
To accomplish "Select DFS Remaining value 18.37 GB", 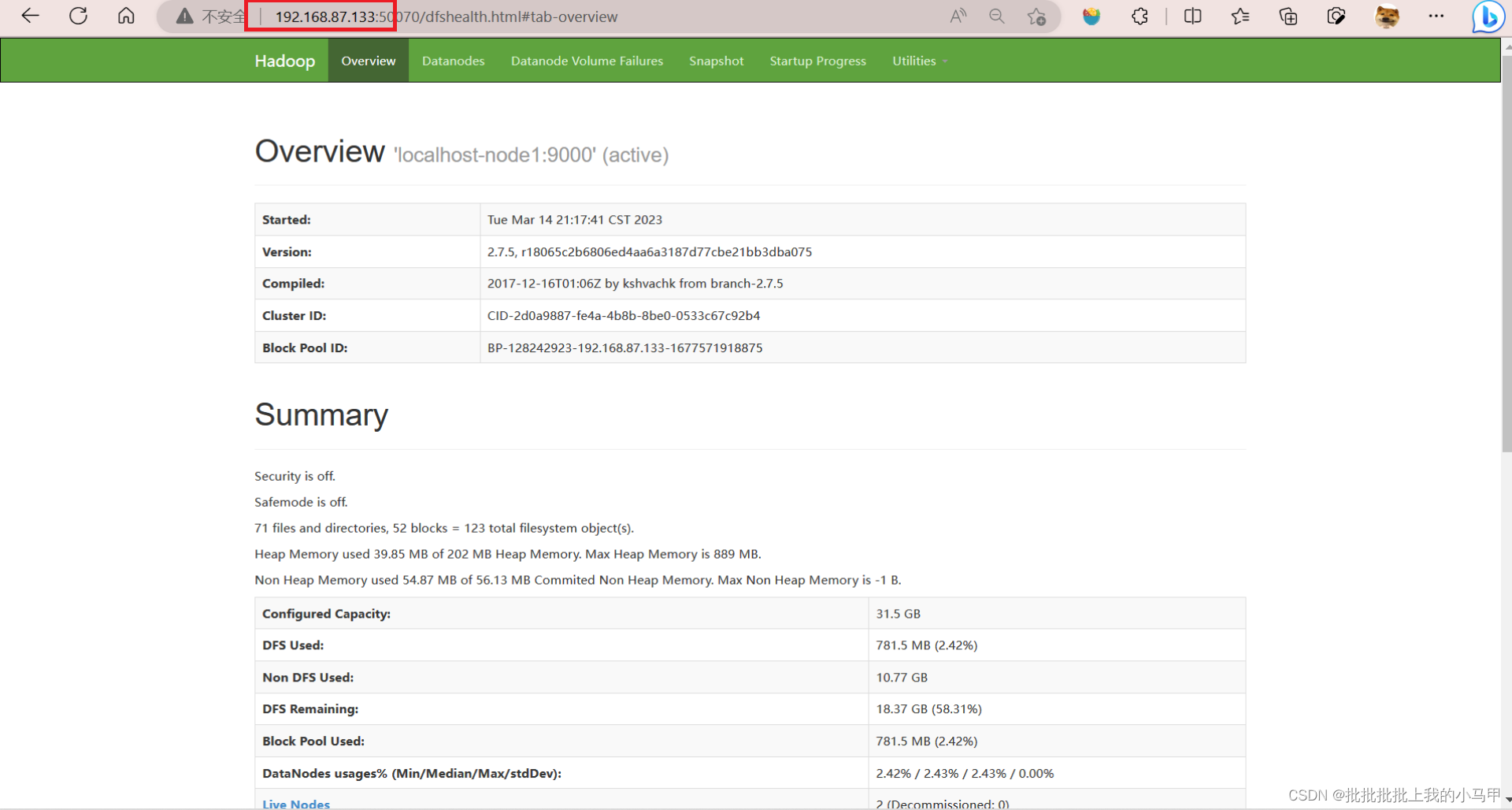I will [x=928, y=709].
